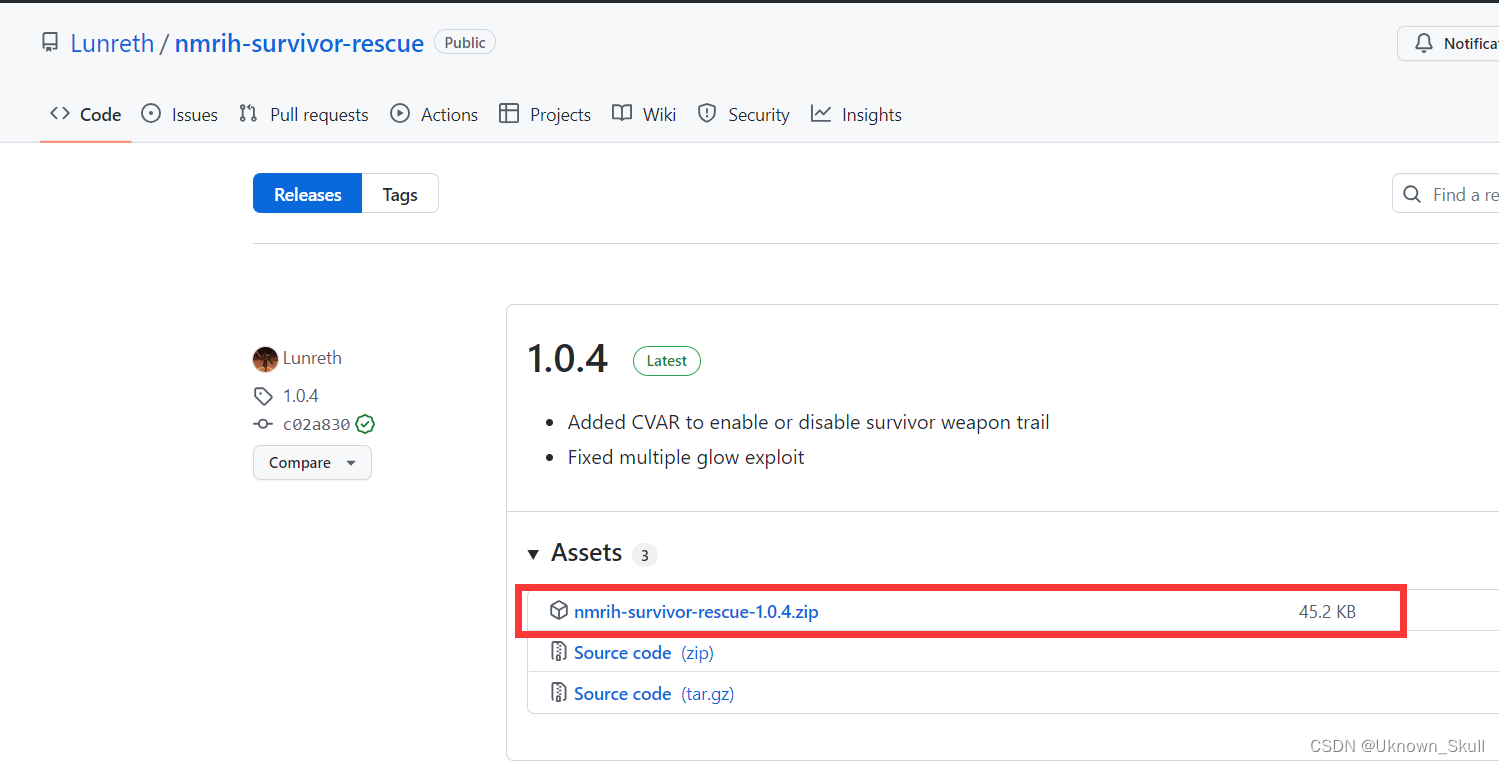1499x764 pixels.
Task: Open the Insights tab
Action: click(856, 115)
